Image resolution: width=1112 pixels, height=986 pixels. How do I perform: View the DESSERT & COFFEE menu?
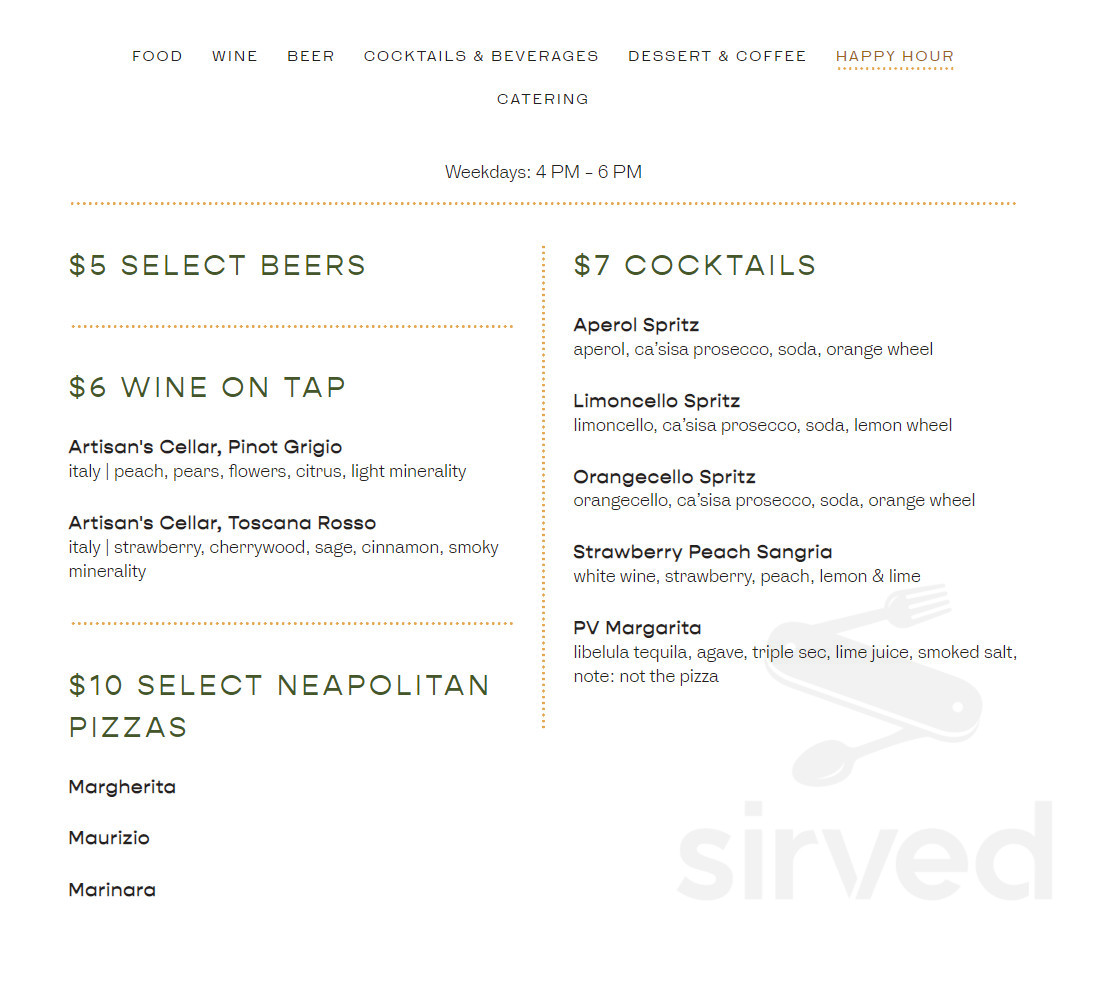(717, 56)
